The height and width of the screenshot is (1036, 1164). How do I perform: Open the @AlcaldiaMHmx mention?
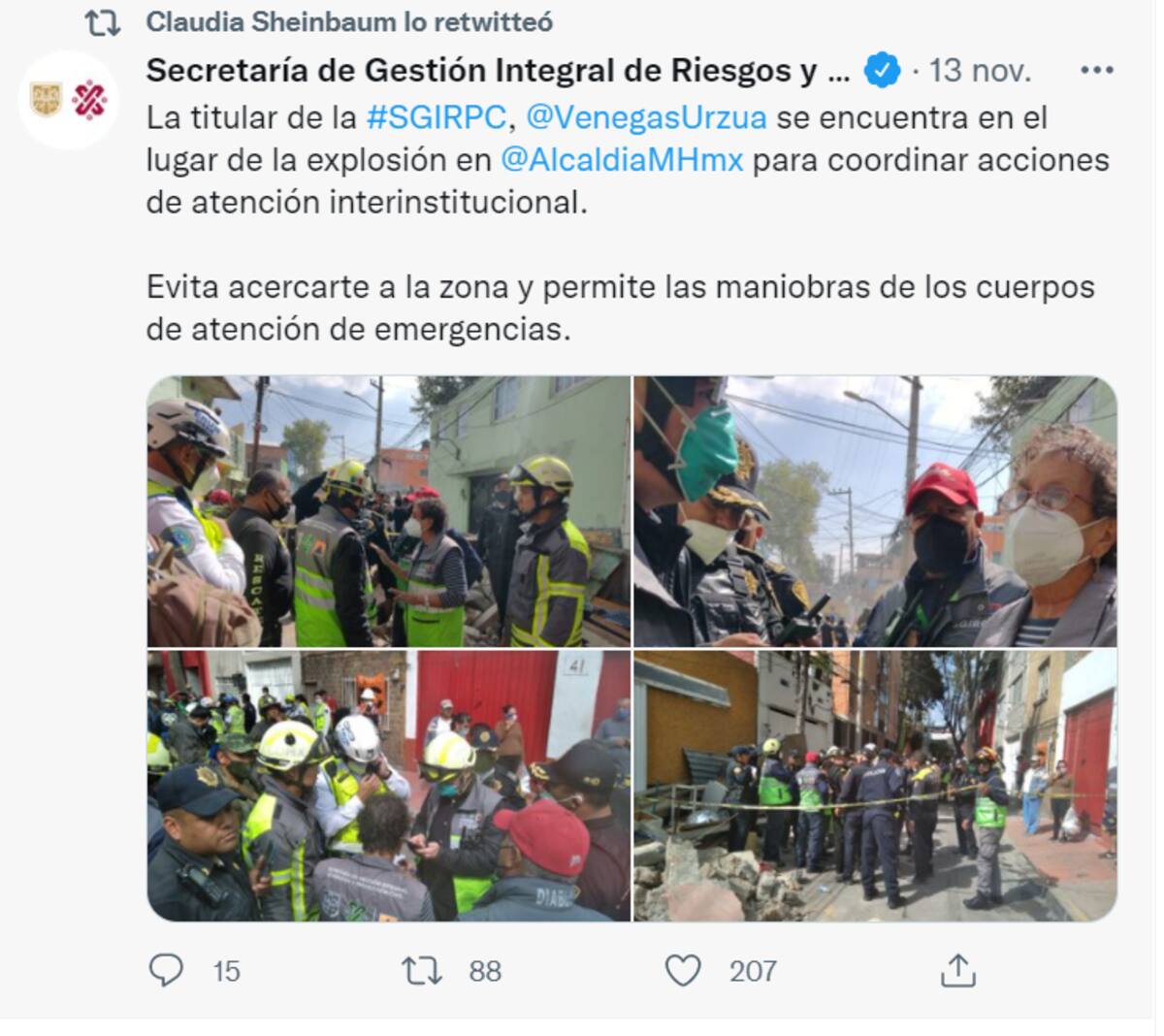tap(622, 160)
